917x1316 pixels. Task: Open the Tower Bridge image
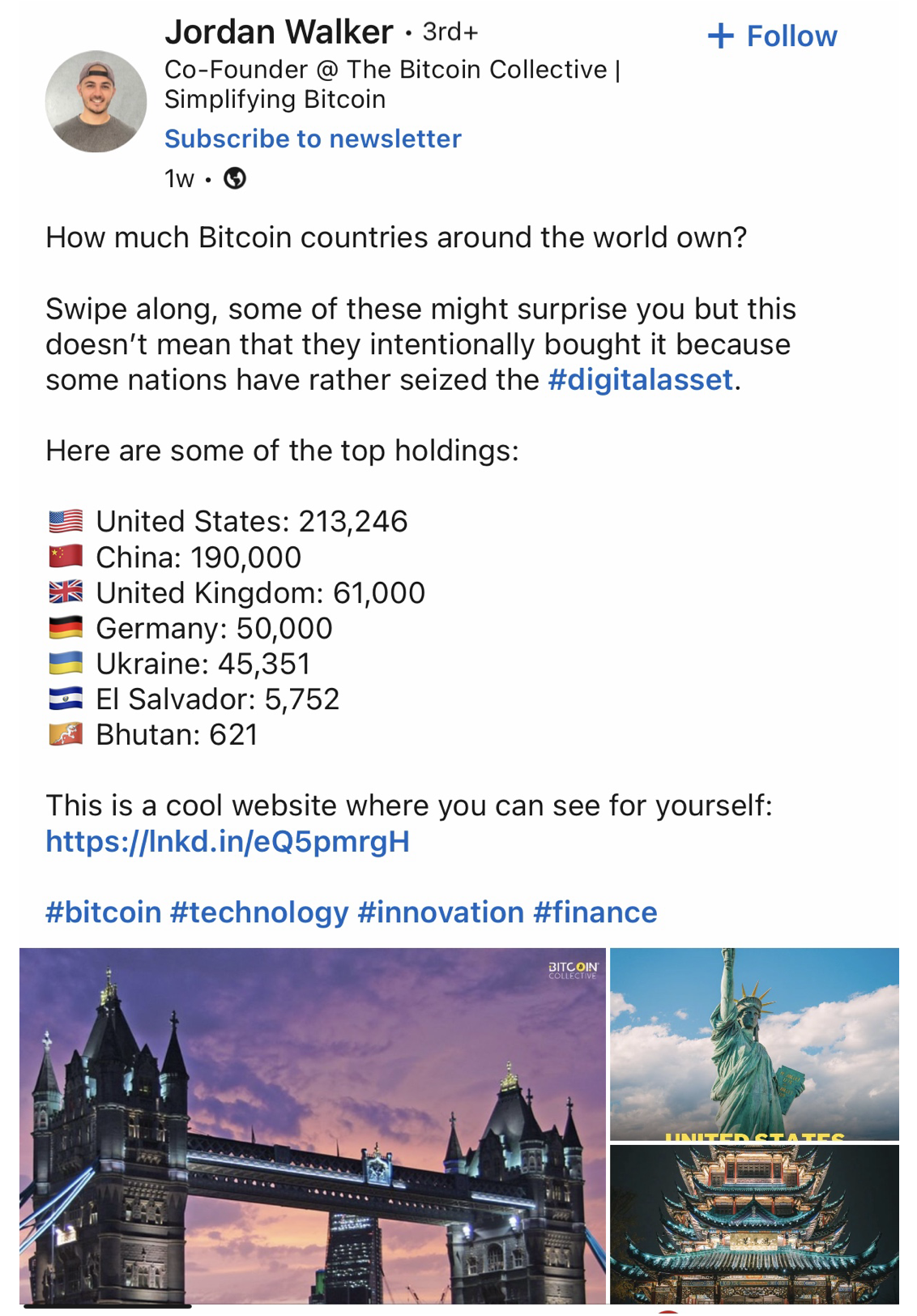pos(313,1126)
